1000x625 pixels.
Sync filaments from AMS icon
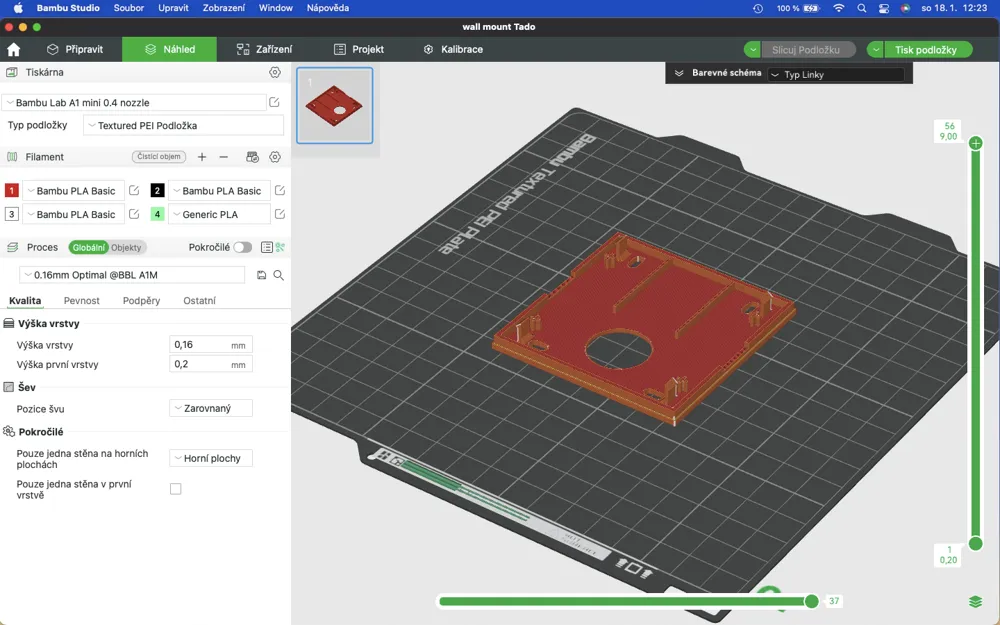coord(253,157)
